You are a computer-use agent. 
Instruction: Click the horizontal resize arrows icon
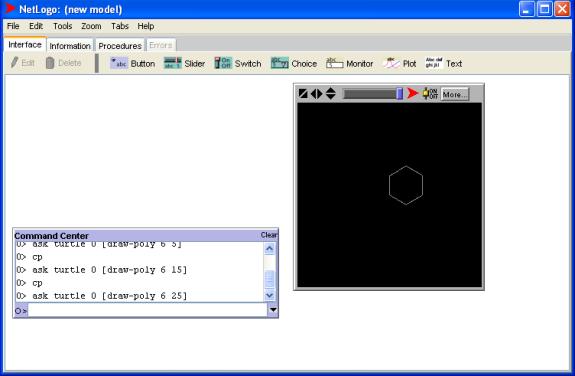pos(316,94)
